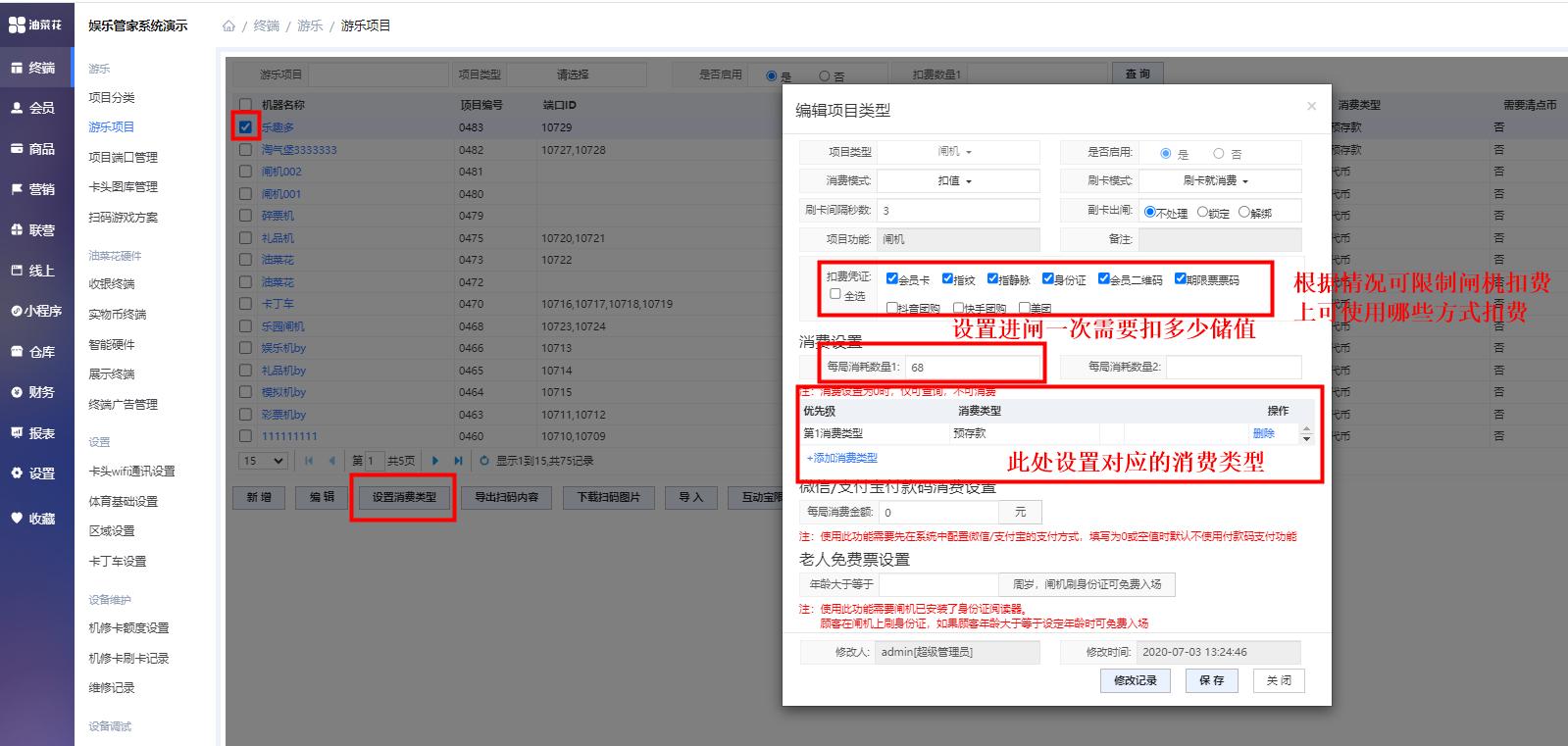This screenshot has width=1568, height=746.
Task: Open 游乐项目 in the submenu
Action: pyautogui.click(x=112, y=126)
